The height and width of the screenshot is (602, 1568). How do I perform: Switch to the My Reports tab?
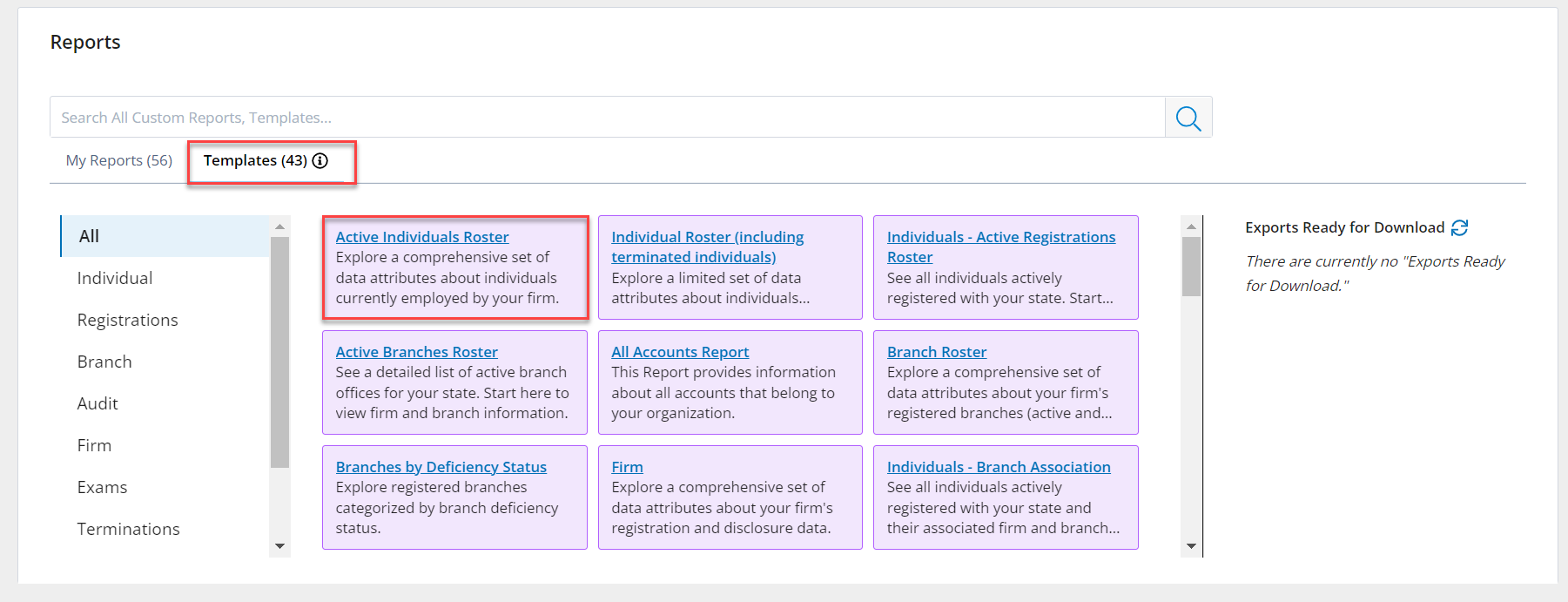119,160
